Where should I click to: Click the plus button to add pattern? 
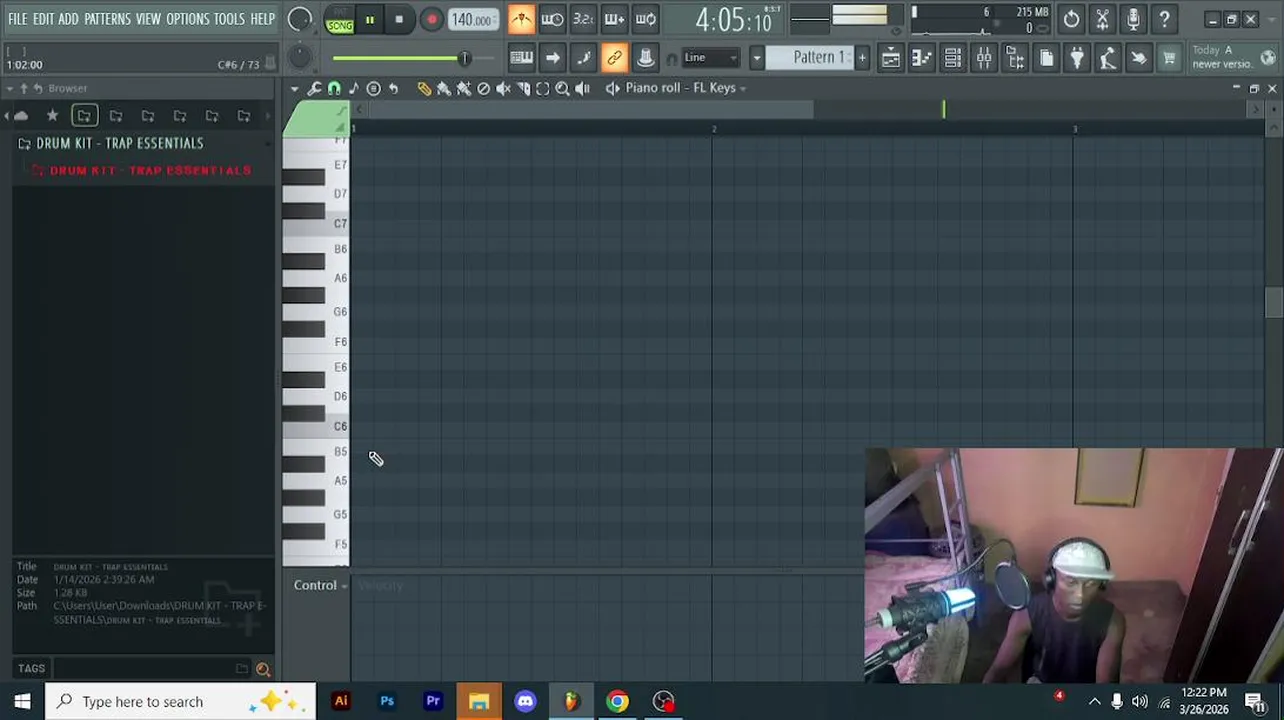pyautogui.click(x=862, y=58)
